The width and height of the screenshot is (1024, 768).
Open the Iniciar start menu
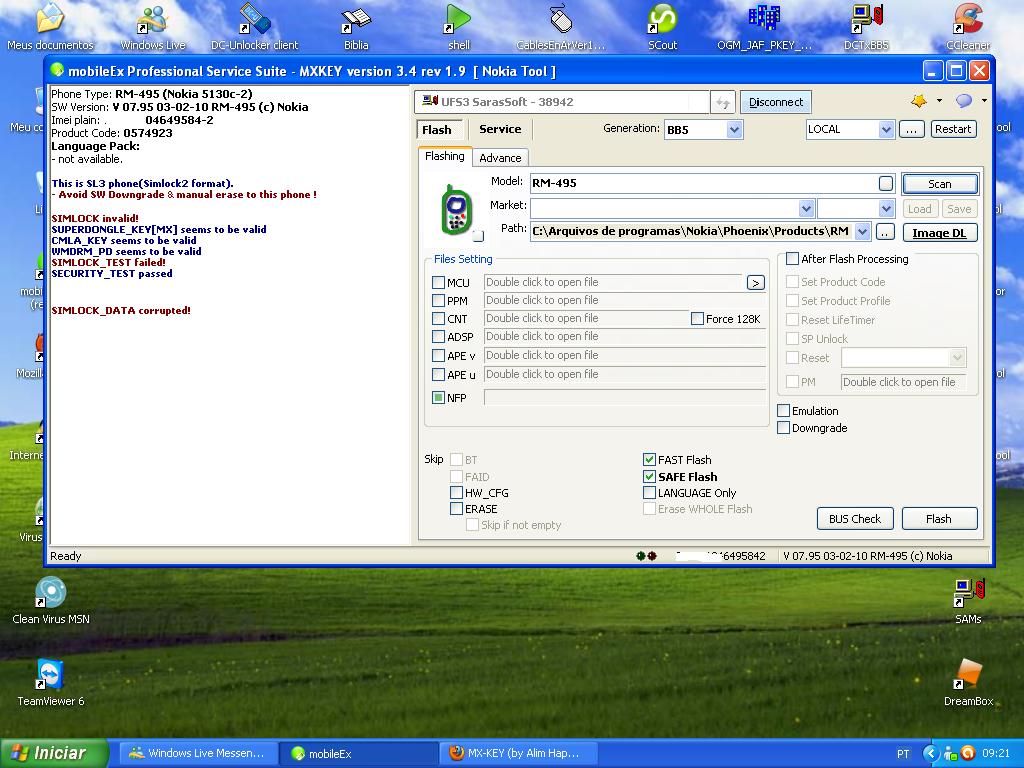[54, 753]
